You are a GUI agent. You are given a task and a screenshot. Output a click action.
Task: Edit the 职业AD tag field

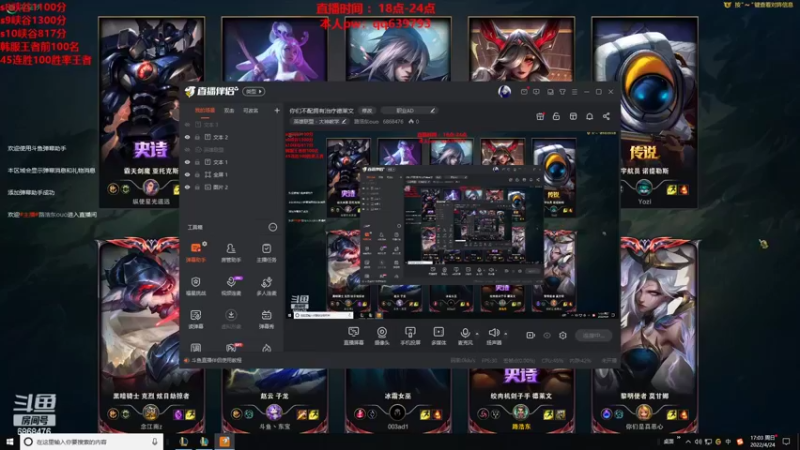click(x=409, y=110)
